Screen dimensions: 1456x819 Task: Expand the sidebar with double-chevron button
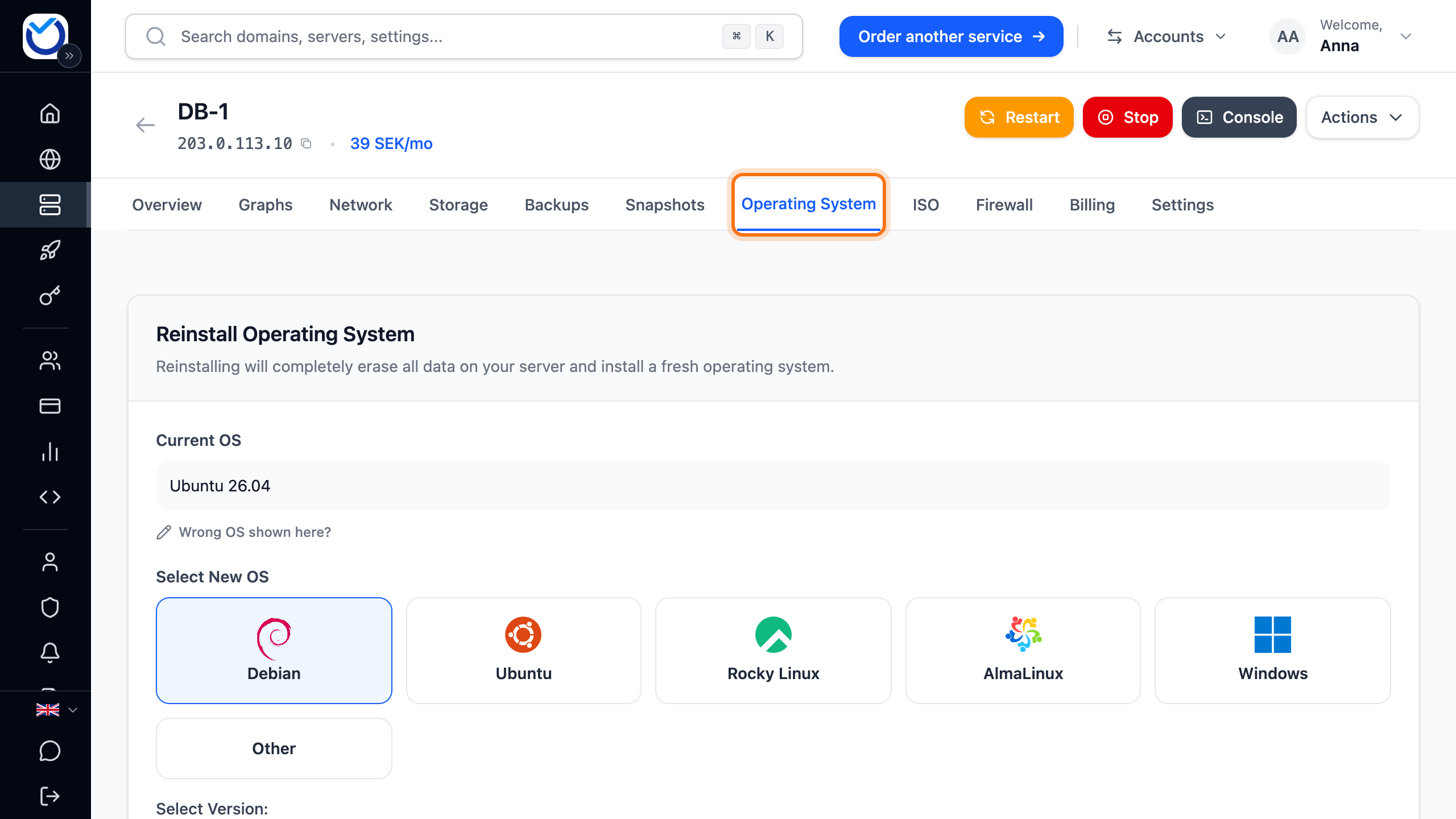pyautogui.click(x=69, y=56)
